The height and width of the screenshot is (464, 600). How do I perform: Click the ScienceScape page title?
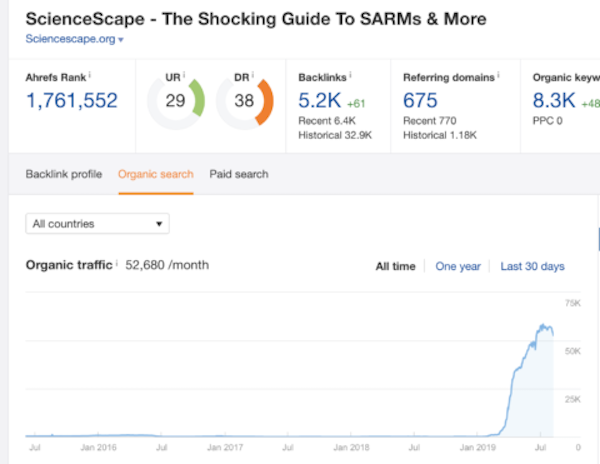(256, 19)
